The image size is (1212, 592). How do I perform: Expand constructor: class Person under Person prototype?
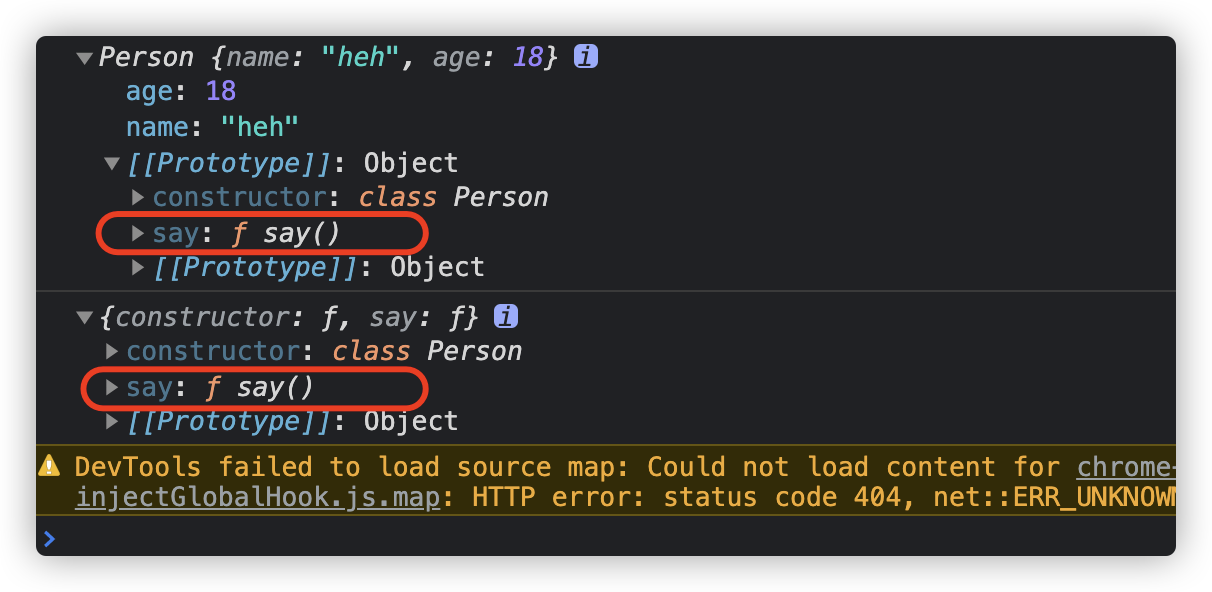[138, 197]
